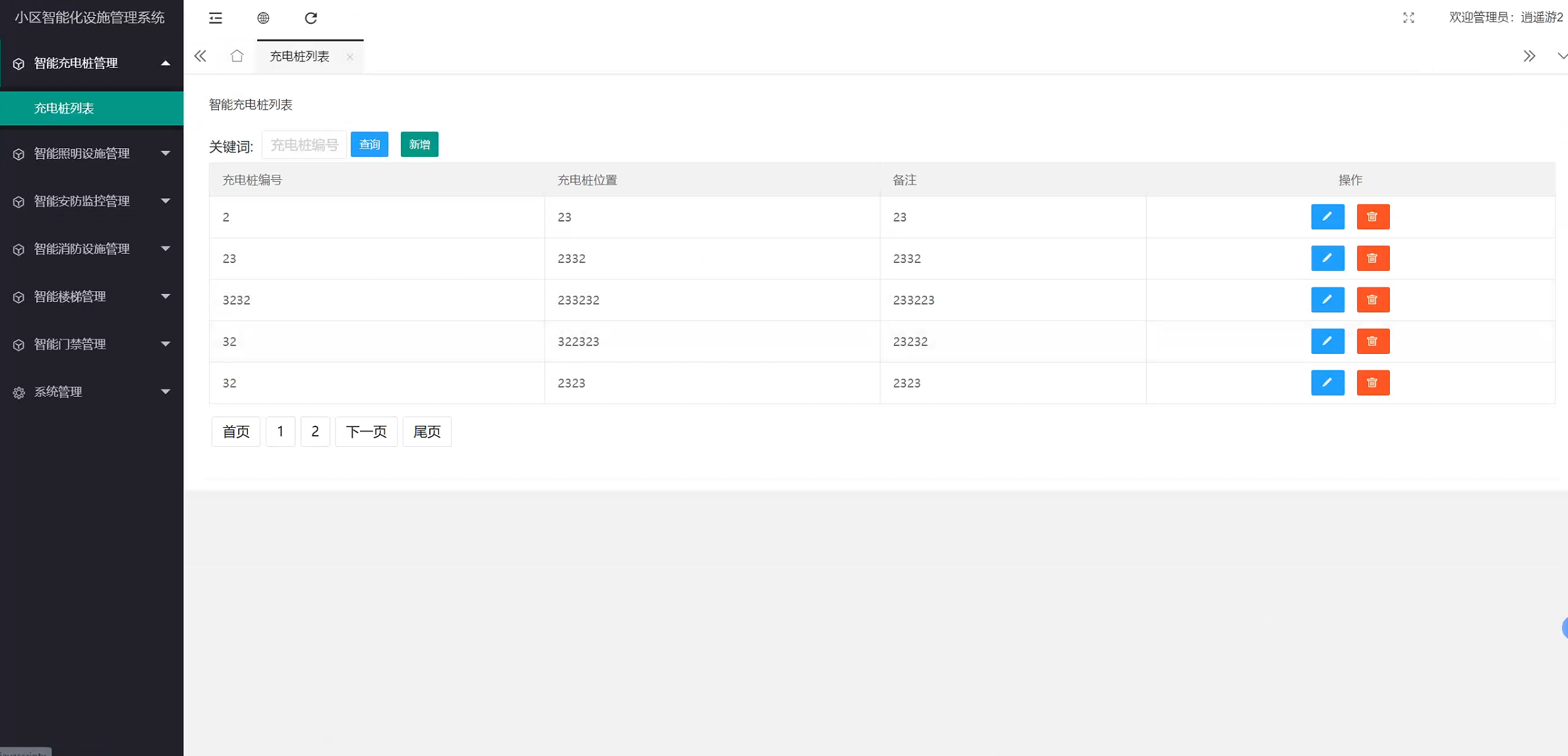
Task: Click the blue 查询 button
Action: click(x=369, y=144)
